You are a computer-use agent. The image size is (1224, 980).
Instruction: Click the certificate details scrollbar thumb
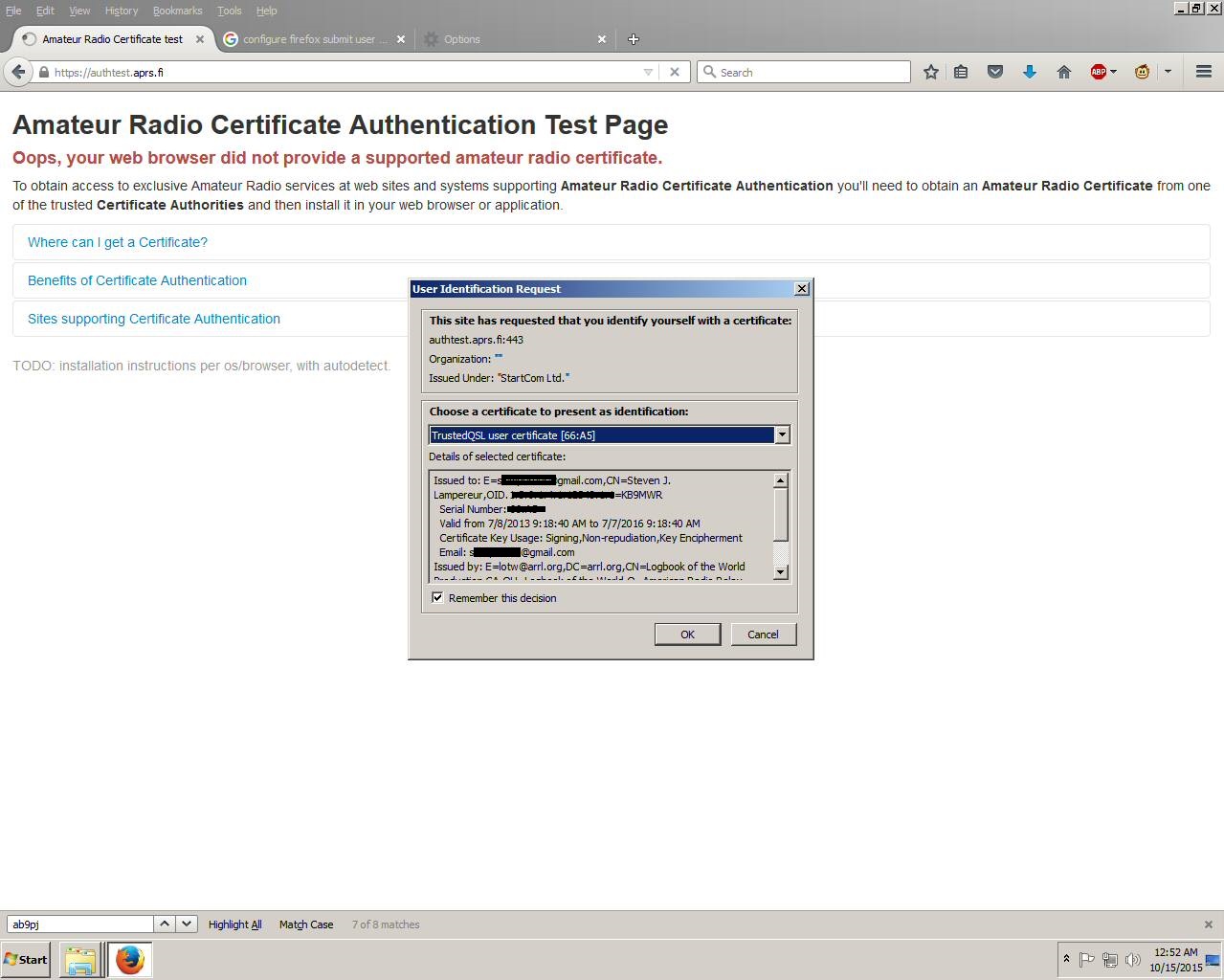[x=780, y=515]
